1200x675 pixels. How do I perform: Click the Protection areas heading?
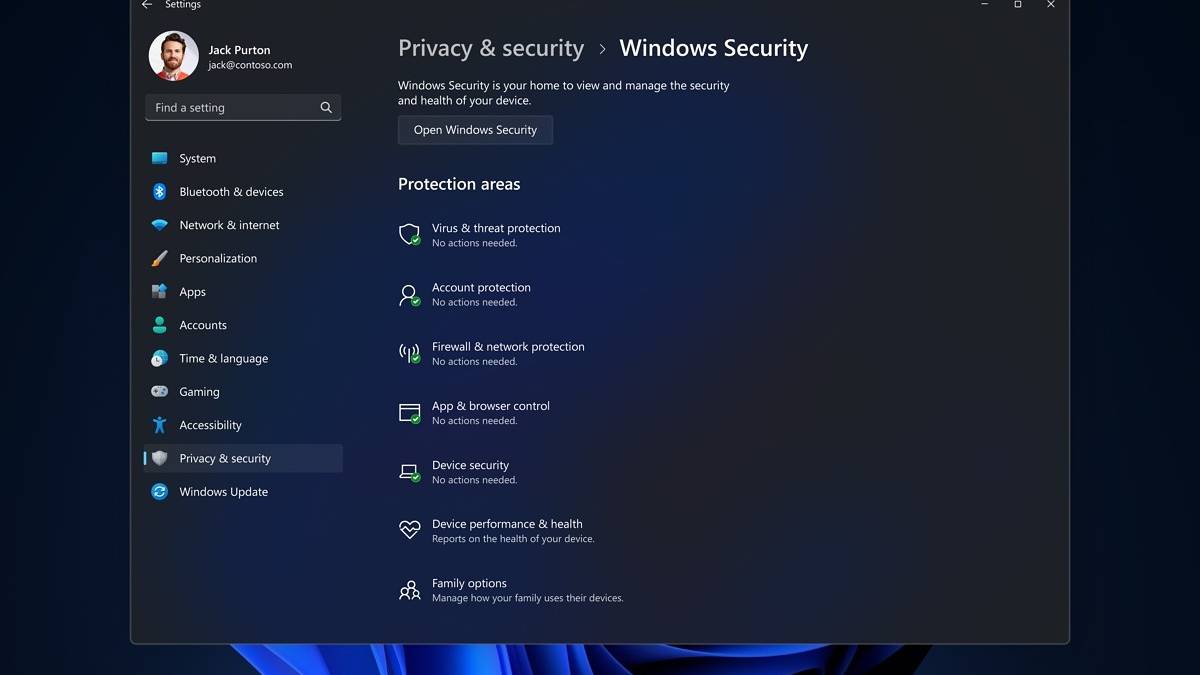459,184
